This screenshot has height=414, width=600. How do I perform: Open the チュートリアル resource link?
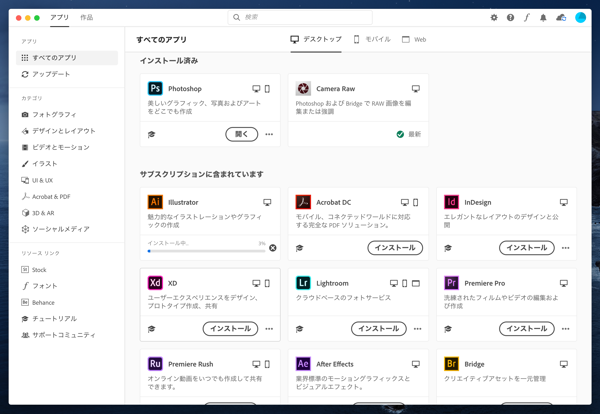tap(49, 319)
